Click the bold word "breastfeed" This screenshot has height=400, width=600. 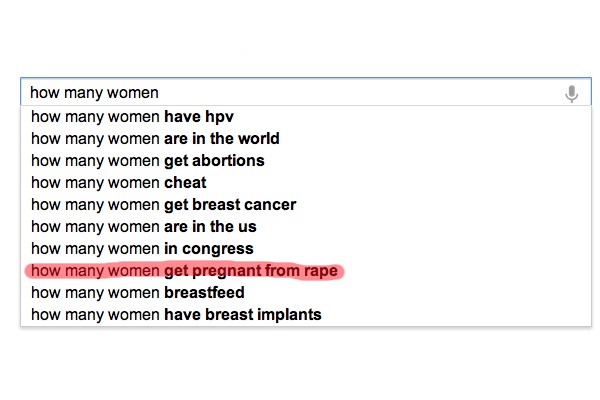(204, 293)
